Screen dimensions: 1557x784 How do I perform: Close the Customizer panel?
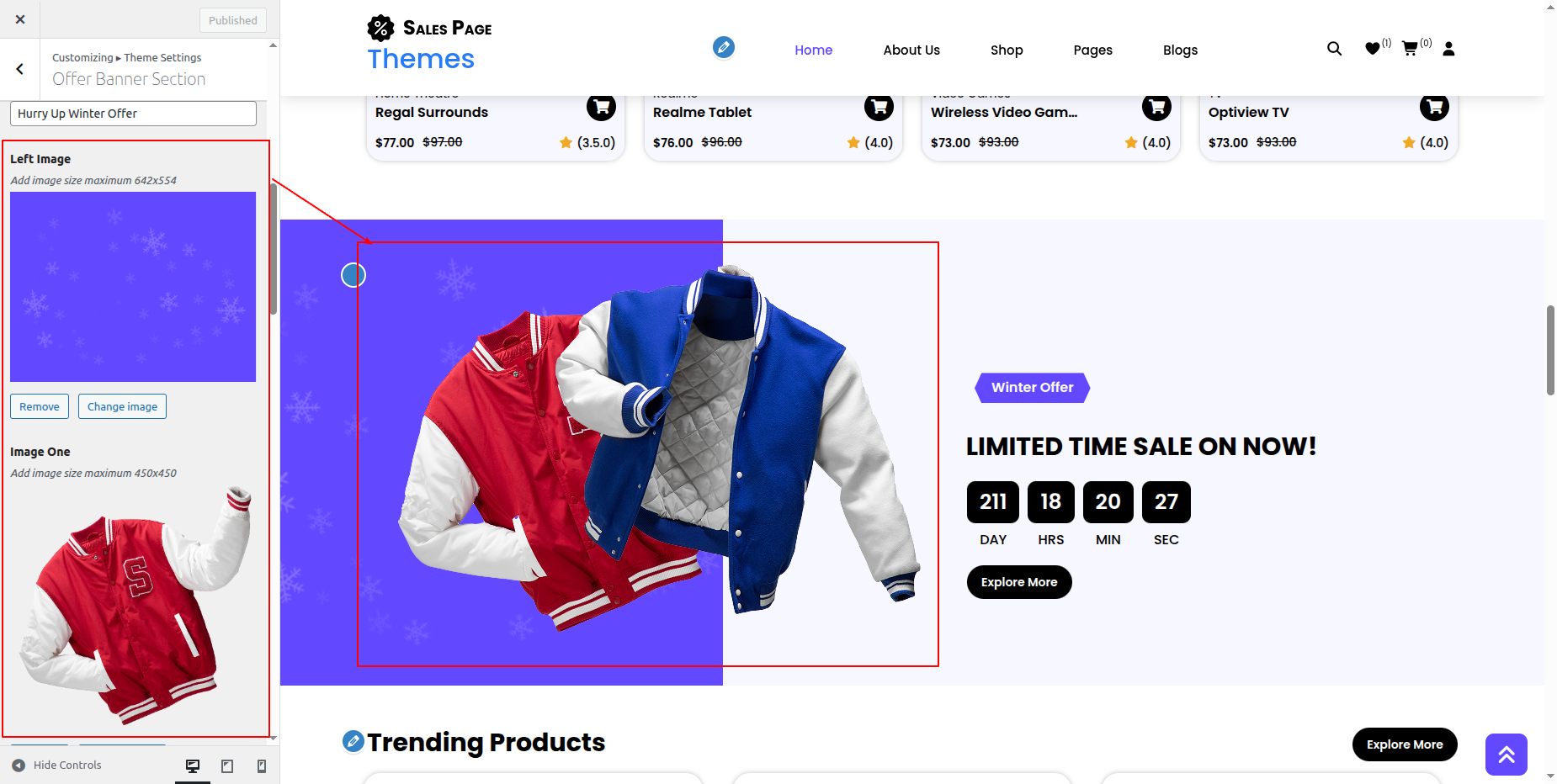20,19
